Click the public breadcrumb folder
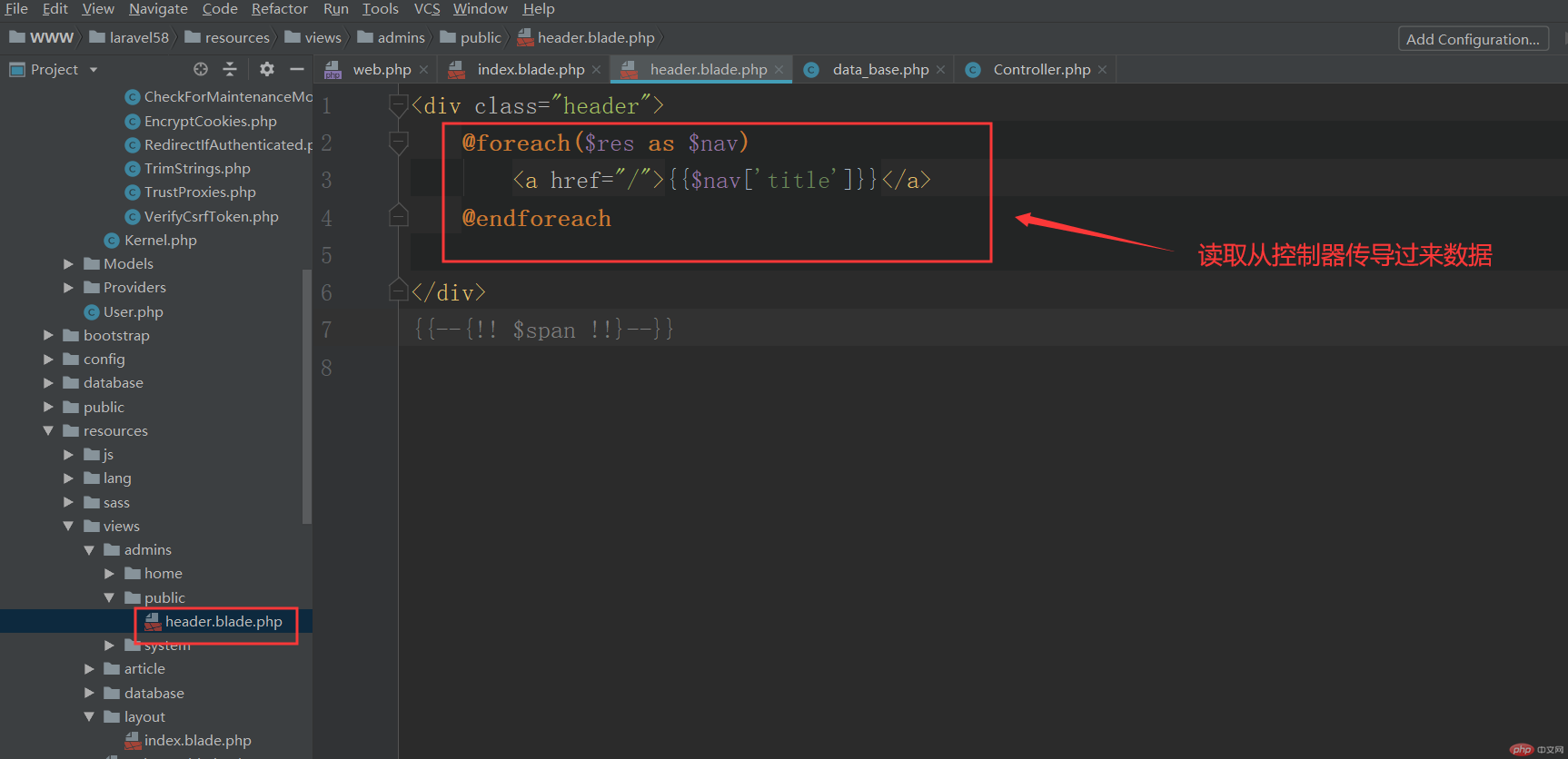The image size is (1568, 759). pyautogui.click(x=471, y=38)
